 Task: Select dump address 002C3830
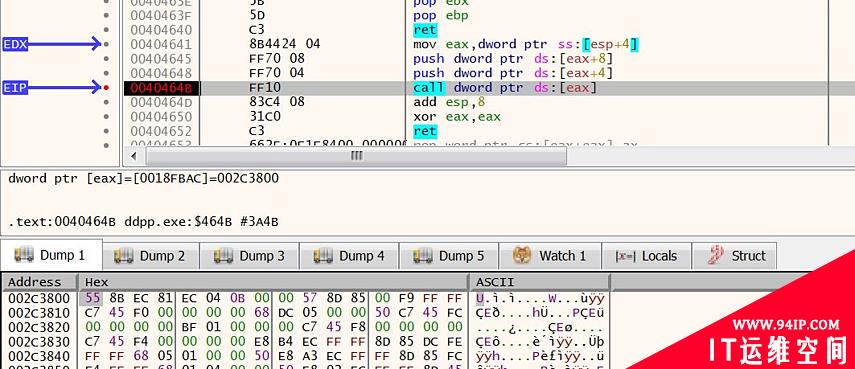pyautogui.click(x=39, y=342)
